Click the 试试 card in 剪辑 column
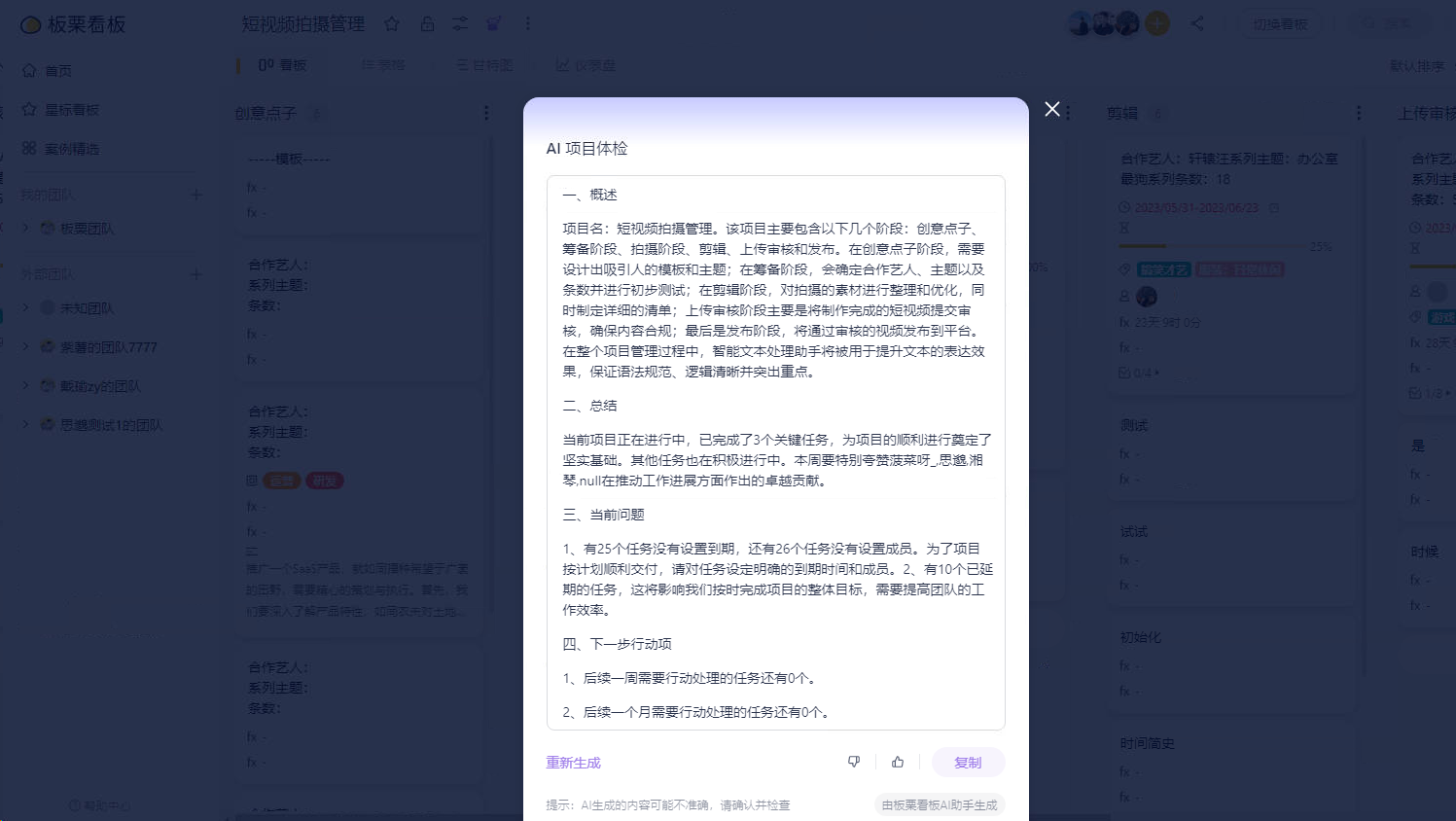 click(1230, 557)
